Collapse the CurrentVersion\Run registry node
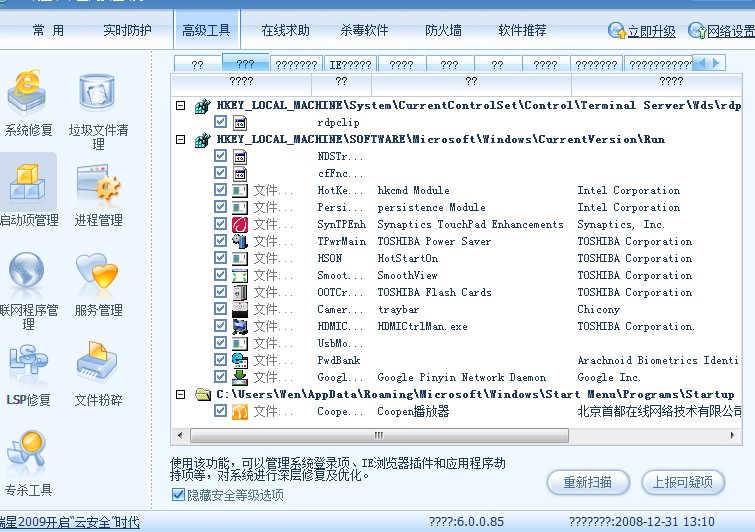 pyautogui.click(x=181, y=140)
